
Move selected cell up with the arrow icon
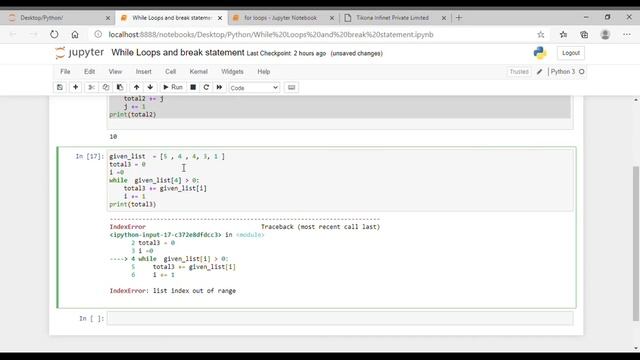point(136,87)
